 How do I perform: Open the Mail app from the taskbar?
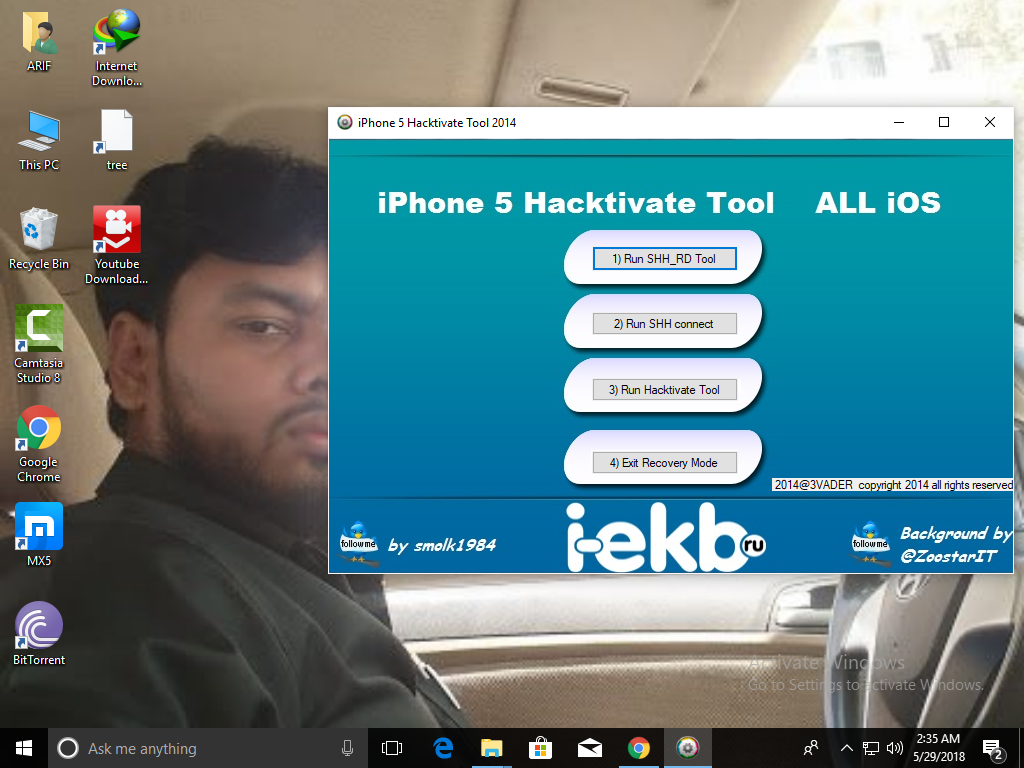click(590, 748)
